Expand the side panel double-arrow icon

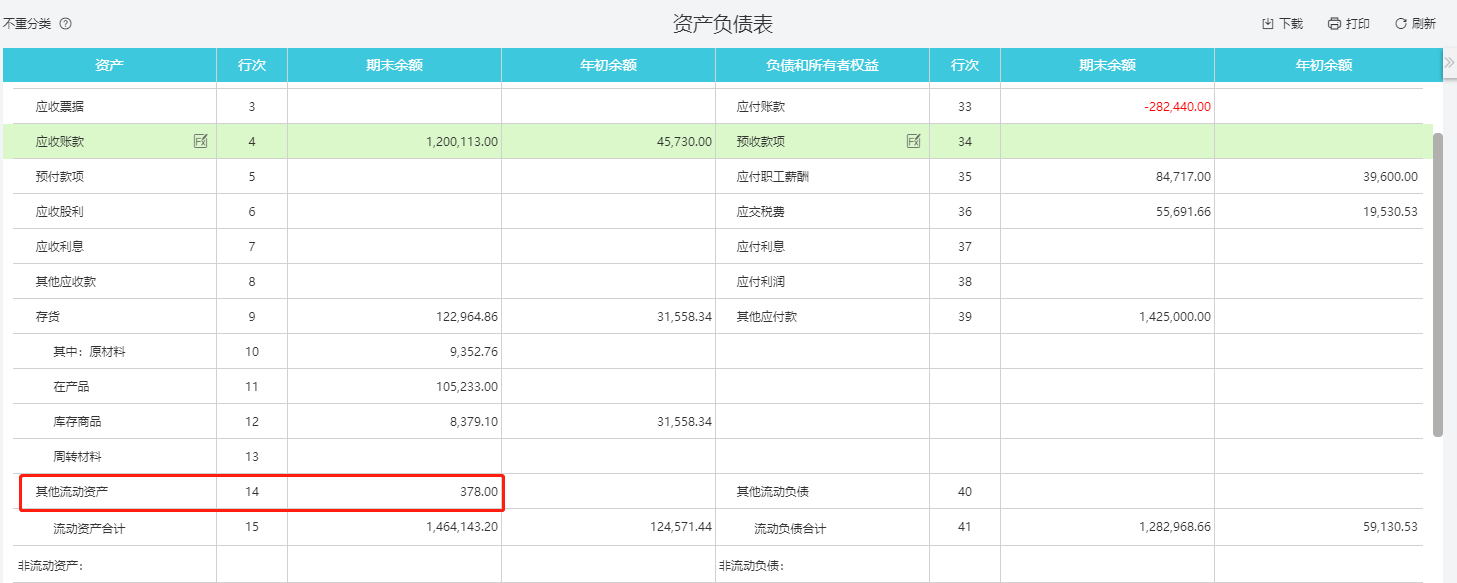[x=1449, y=63]
